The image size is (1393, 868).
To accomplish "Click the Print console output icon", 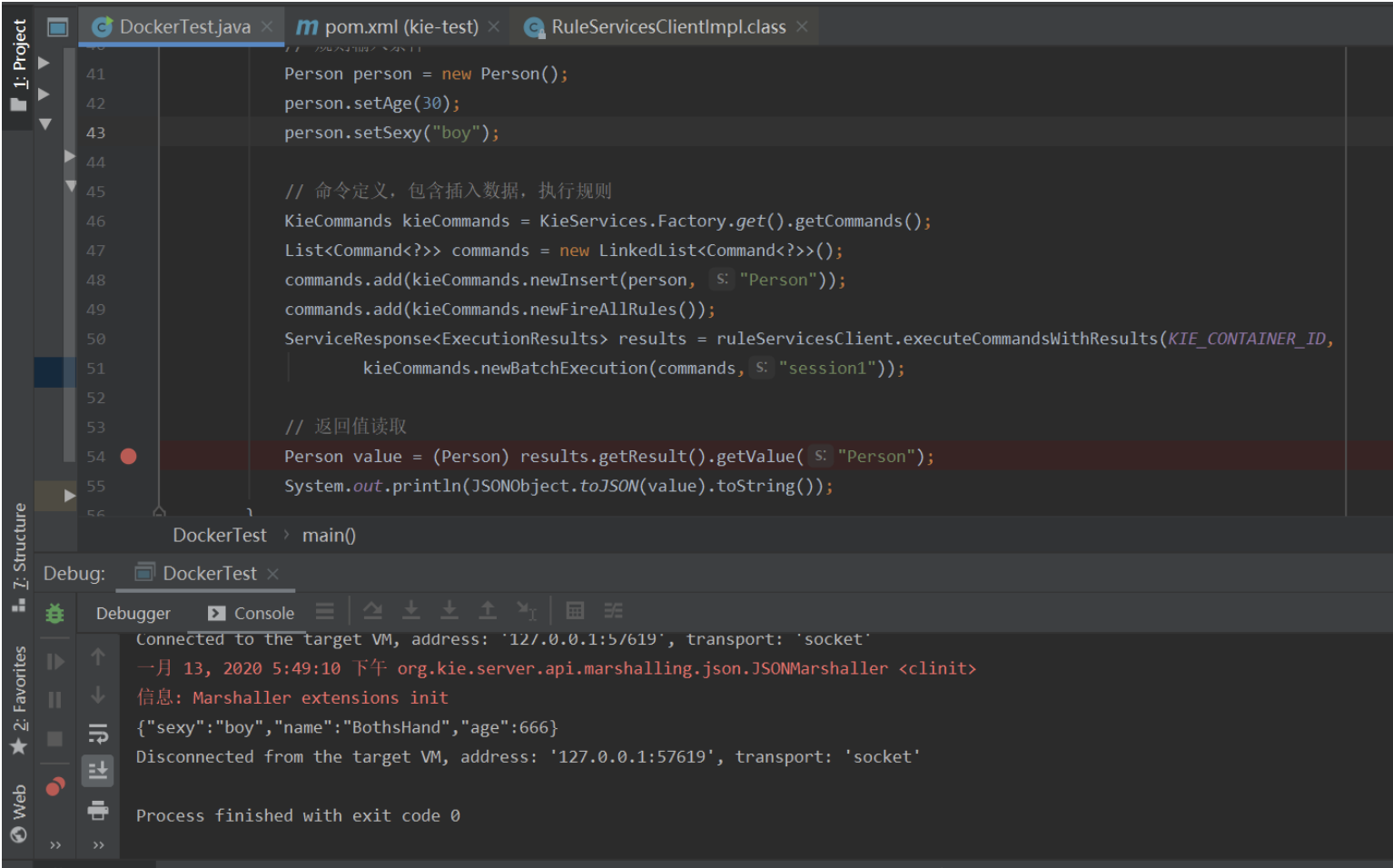I will click(x=98, y=810).
